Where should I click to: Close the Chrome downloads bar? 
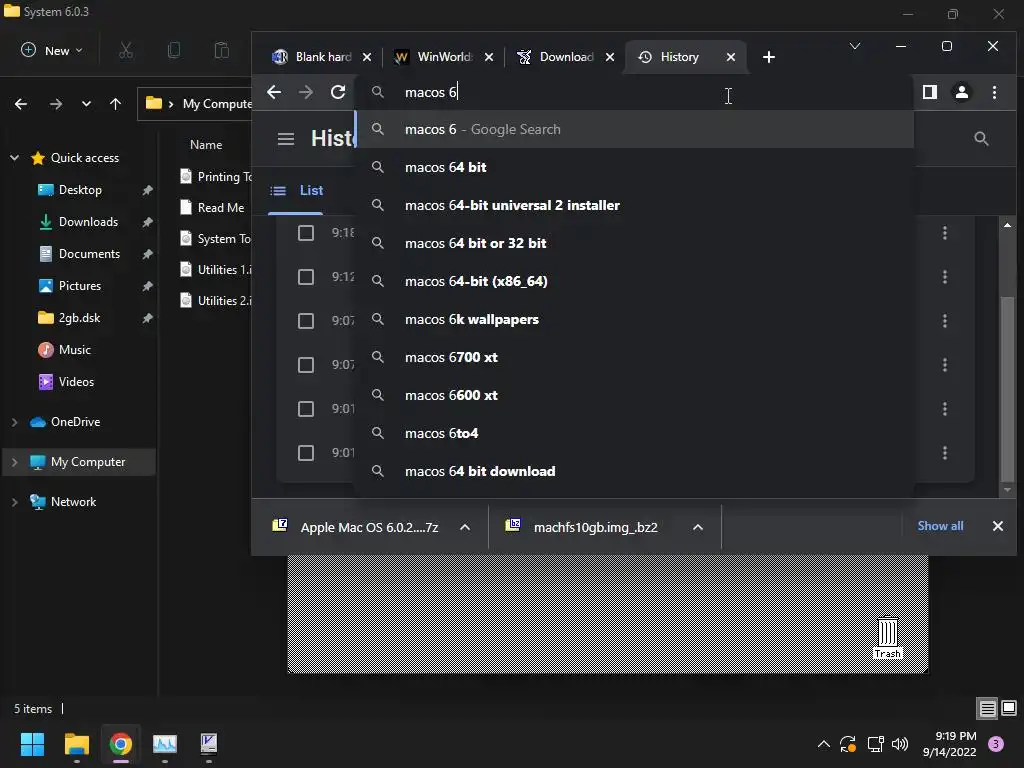click(998, 526)
